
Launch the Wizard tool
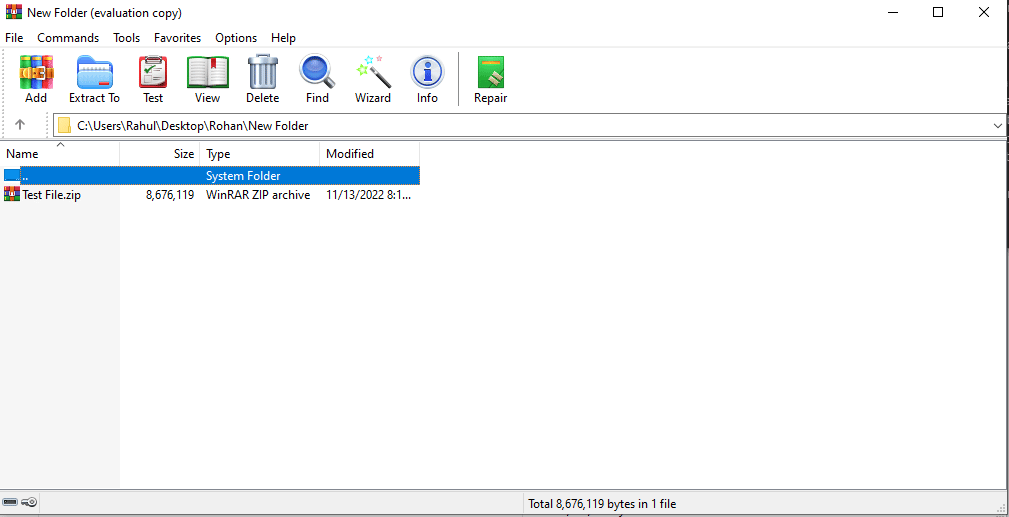point(373,79)
